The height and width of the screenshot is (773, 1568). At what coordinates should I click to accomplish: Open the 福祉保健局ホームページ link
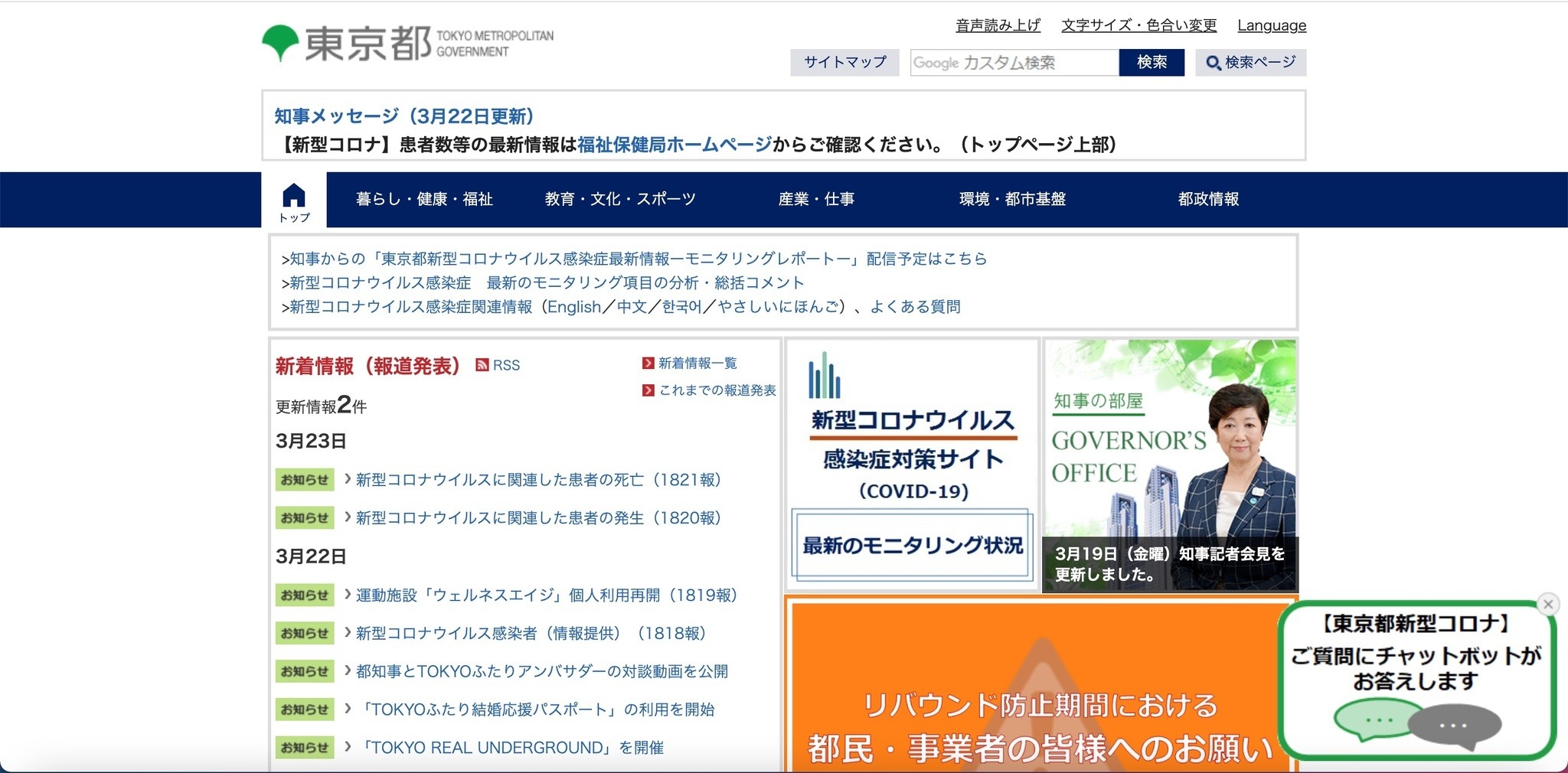674,145
